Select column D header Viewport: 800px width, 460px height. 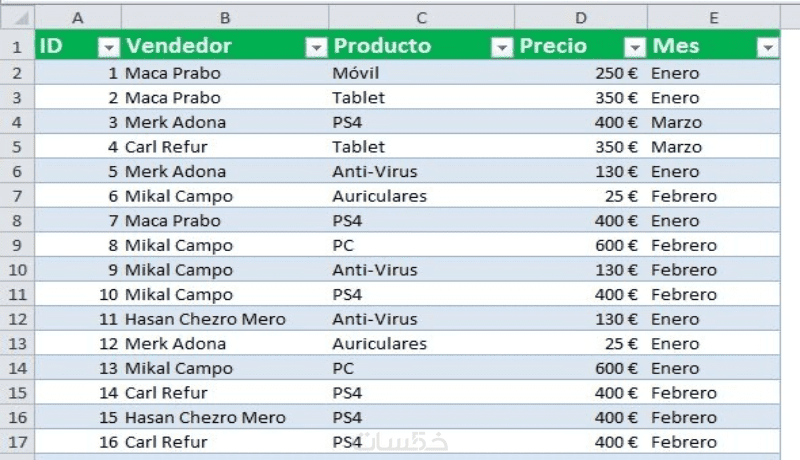[581, 17]
